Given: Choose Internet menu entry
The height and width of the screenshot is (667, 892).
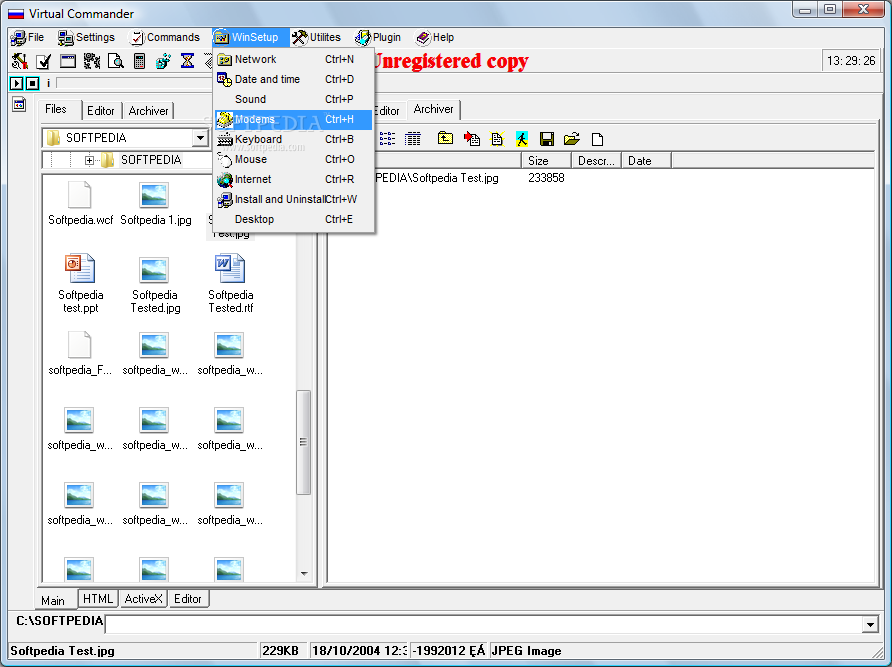Looking at the screenshot, I should (x=294, y=179).
